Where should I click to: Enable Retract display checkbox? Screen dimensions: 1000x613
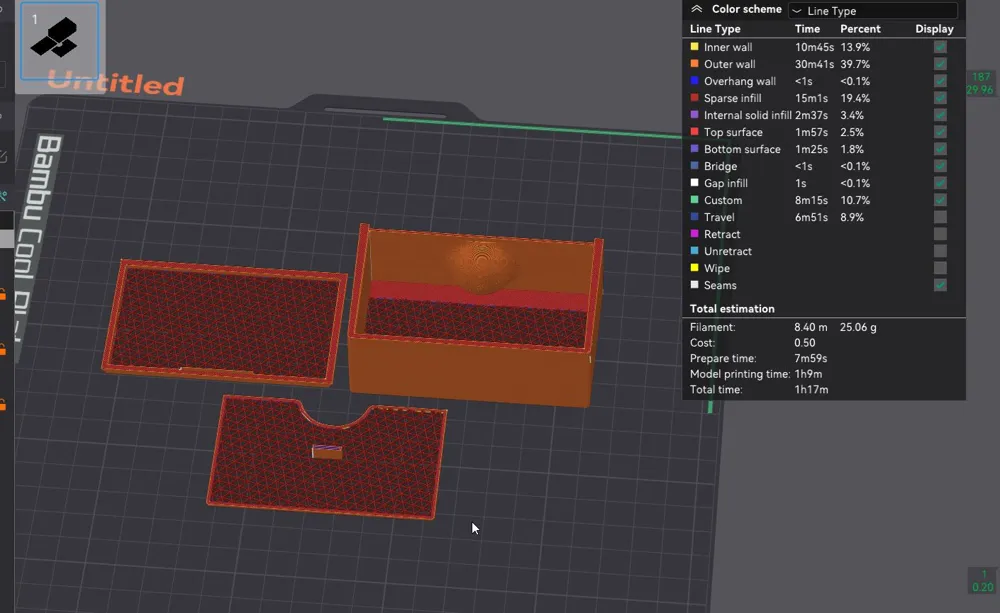(x=940, y=234)
